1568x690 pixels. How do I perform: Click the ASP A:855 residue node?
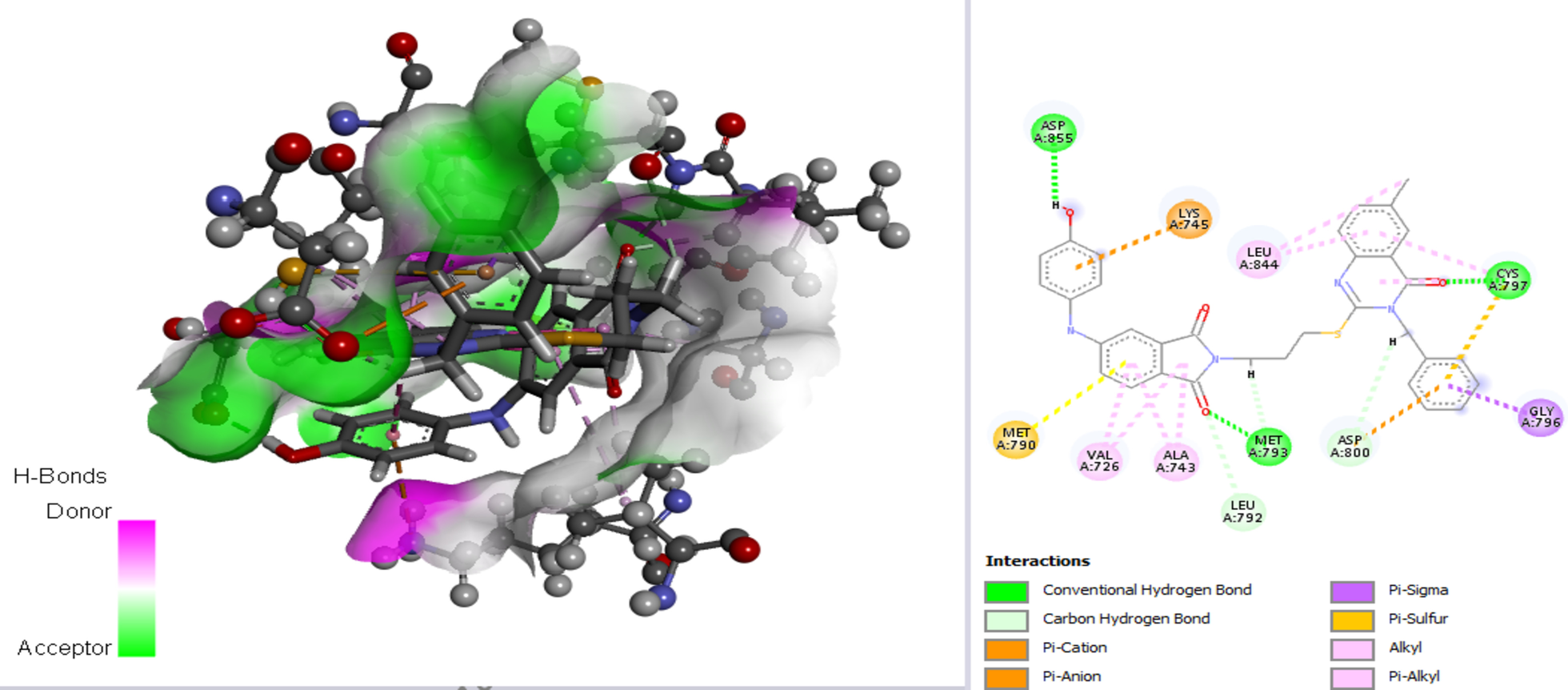point(1053,132)
